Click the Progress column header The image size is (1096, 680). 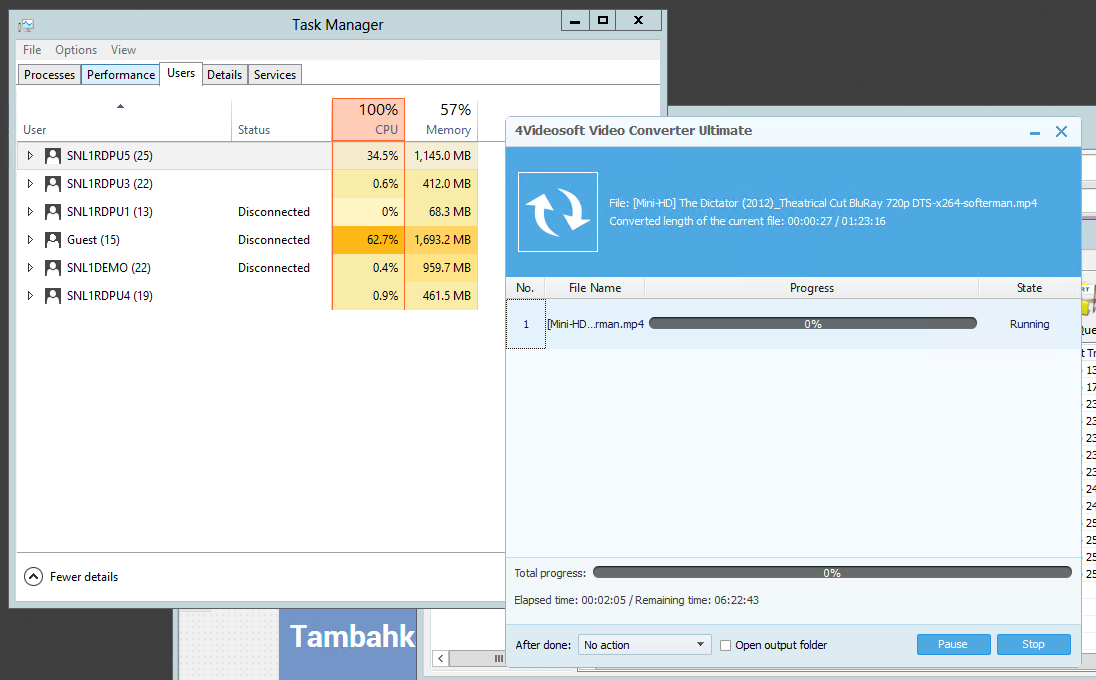tap(812, 288)
